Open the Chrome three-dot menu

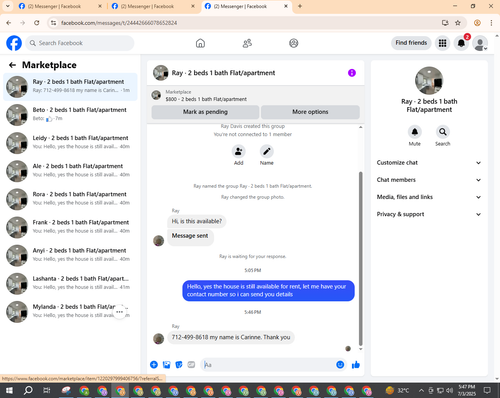tap(491, 23)
